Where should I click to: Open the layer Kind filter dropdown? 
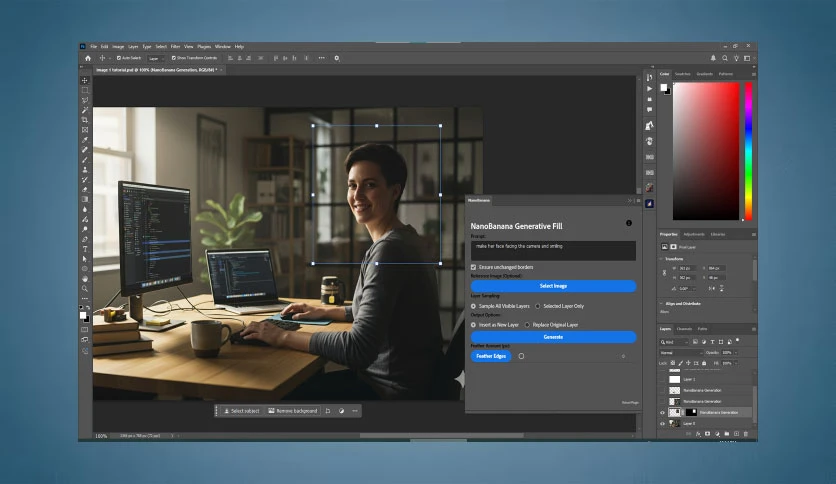[x=674, y=342]
